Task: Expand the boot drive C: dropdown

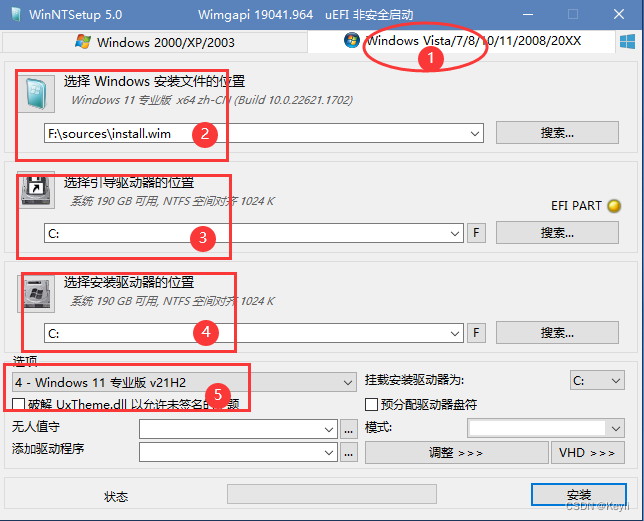Action: coord(455,234)
